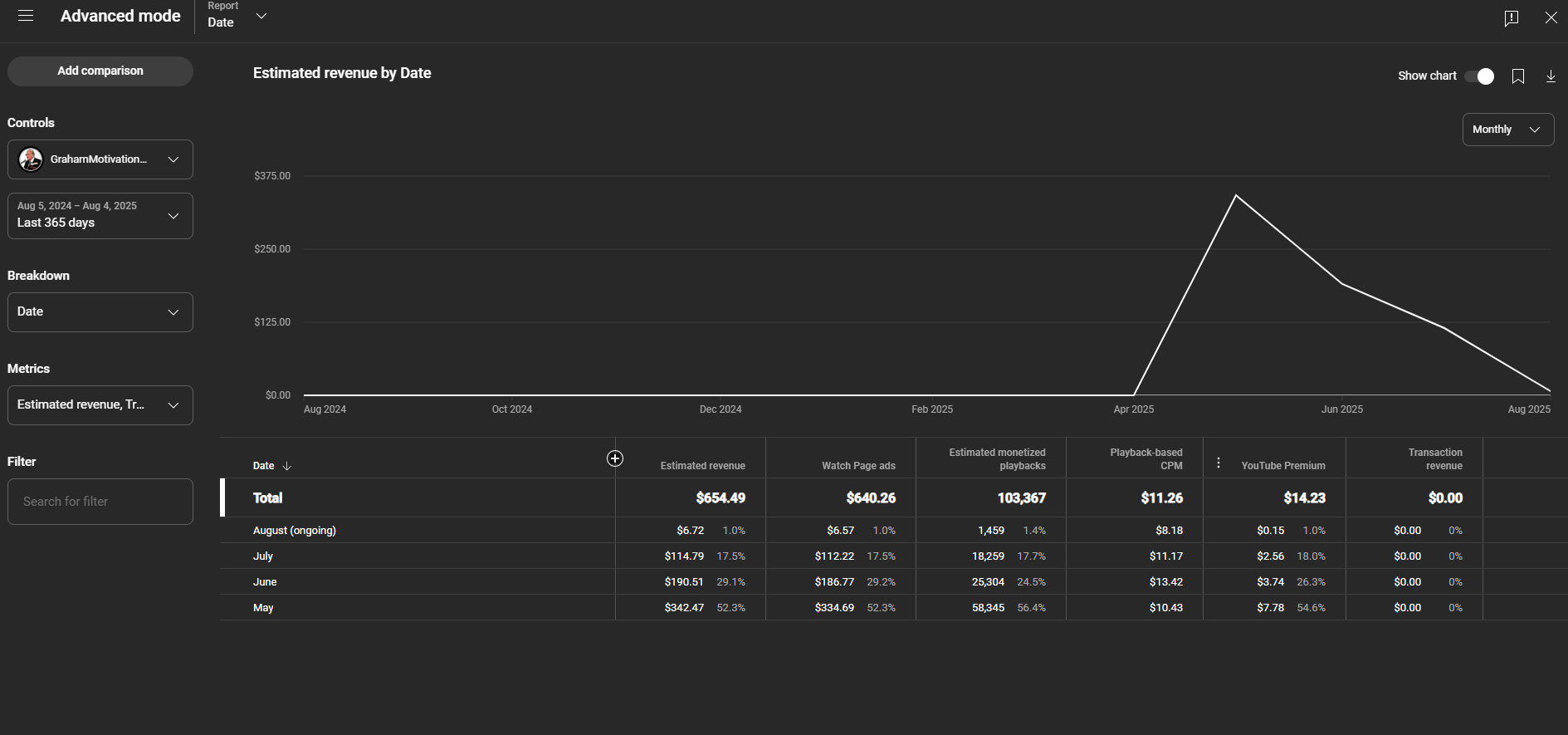Click the plus icon to add a metric column

click(x=615, y=458)
